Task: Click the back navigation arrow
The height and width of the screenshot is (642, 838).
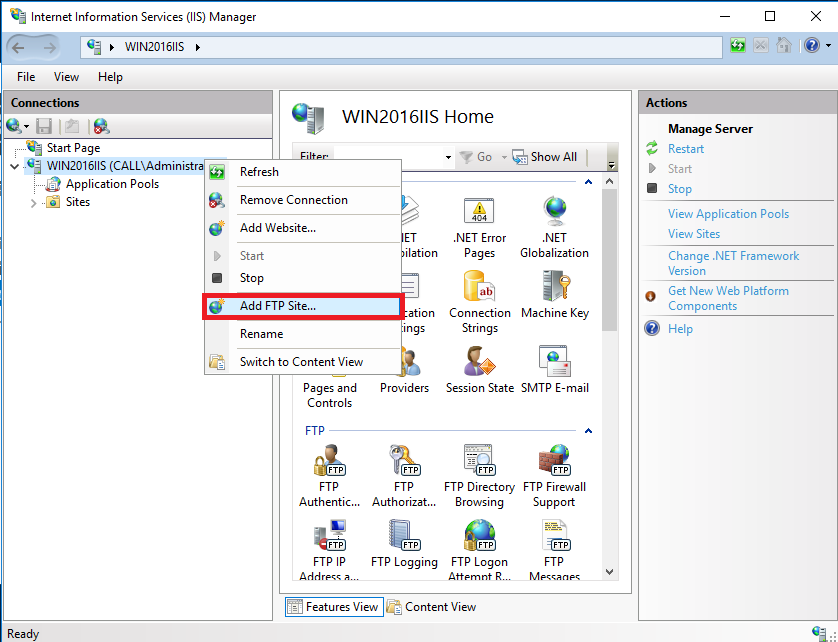Action: pos(18,48)
